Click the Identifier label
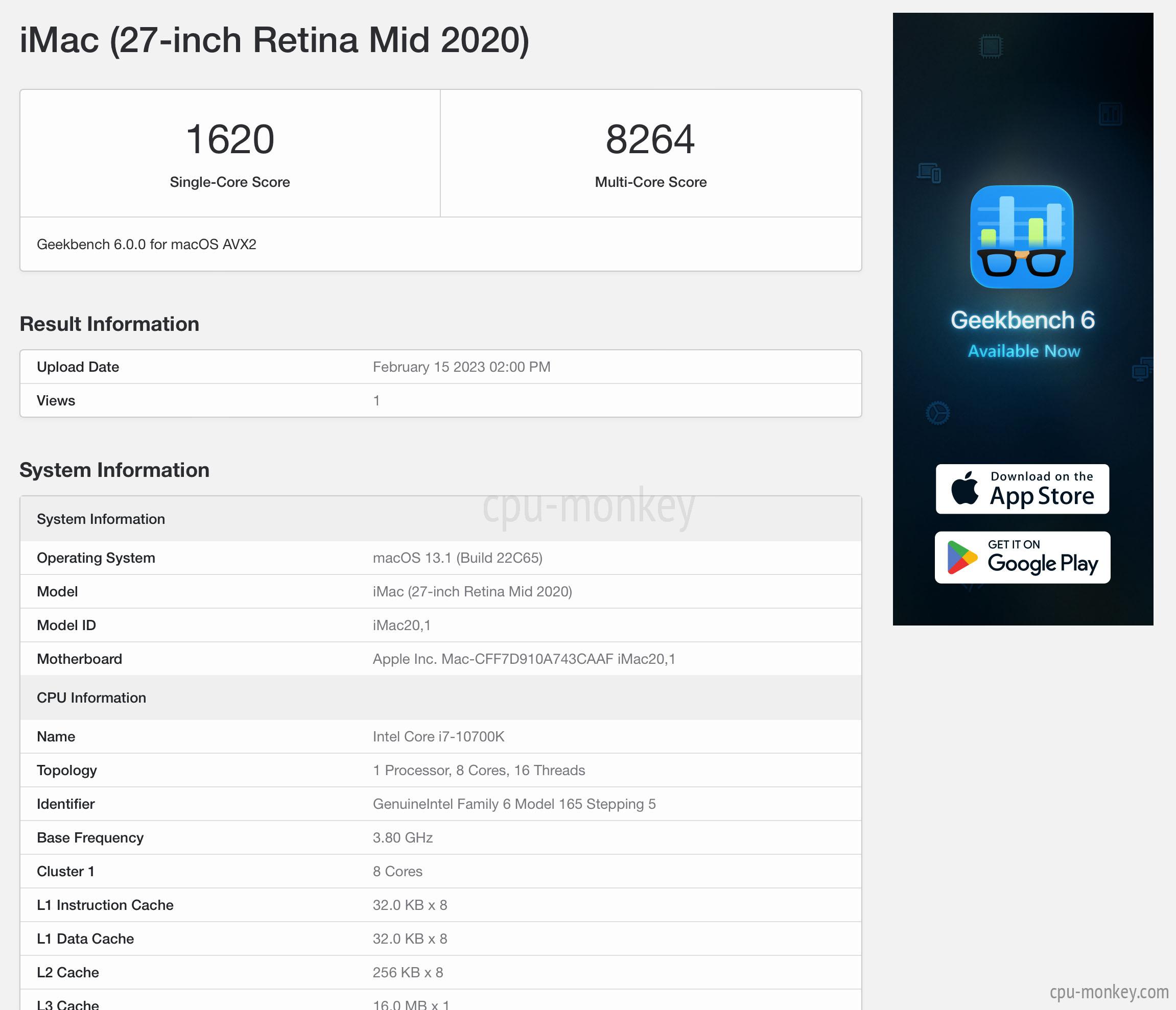This screenshot has height=1010, width=1176. tap(66, 804)
